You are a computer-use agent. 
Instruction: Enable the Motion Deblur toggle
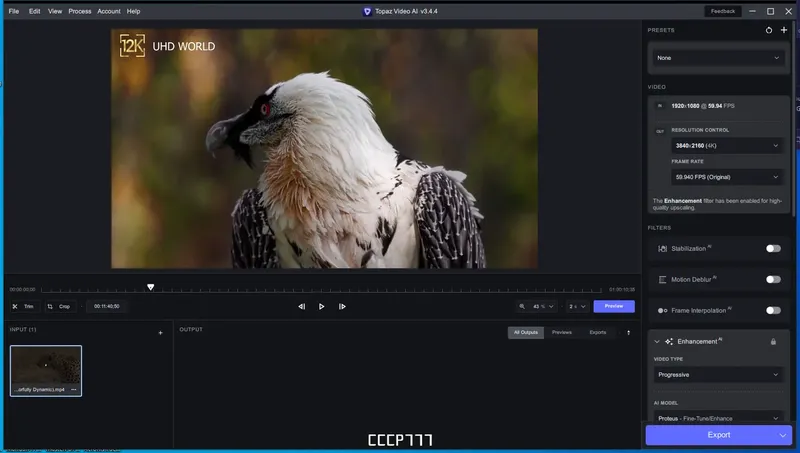click(x=773, y=280)
